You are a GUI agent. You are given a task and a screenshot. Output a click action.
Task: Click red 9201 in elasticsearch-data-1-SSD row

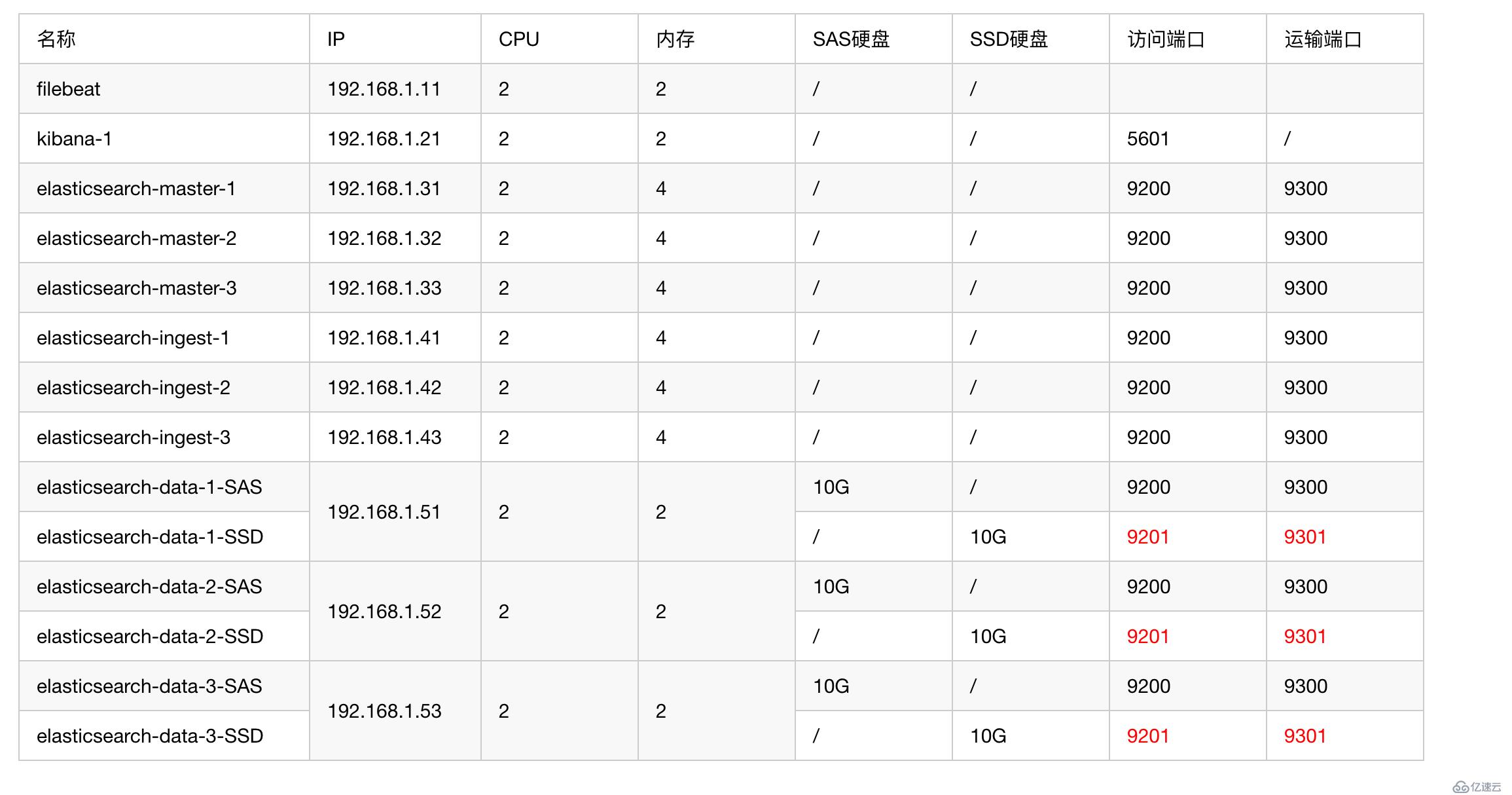[x=1148, y=537]
